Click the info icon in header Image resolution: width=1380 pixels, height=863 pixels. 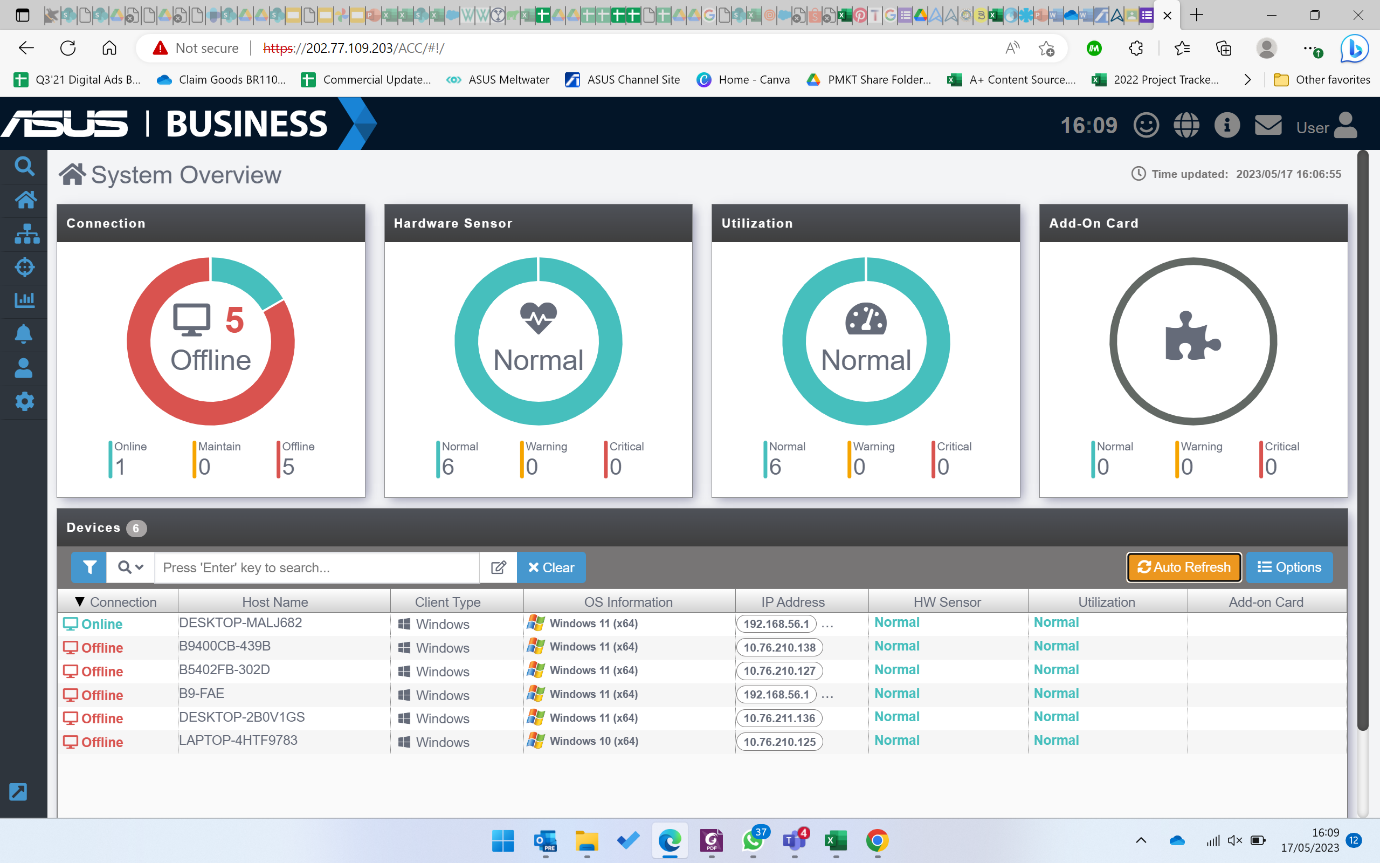point(1227,125)
